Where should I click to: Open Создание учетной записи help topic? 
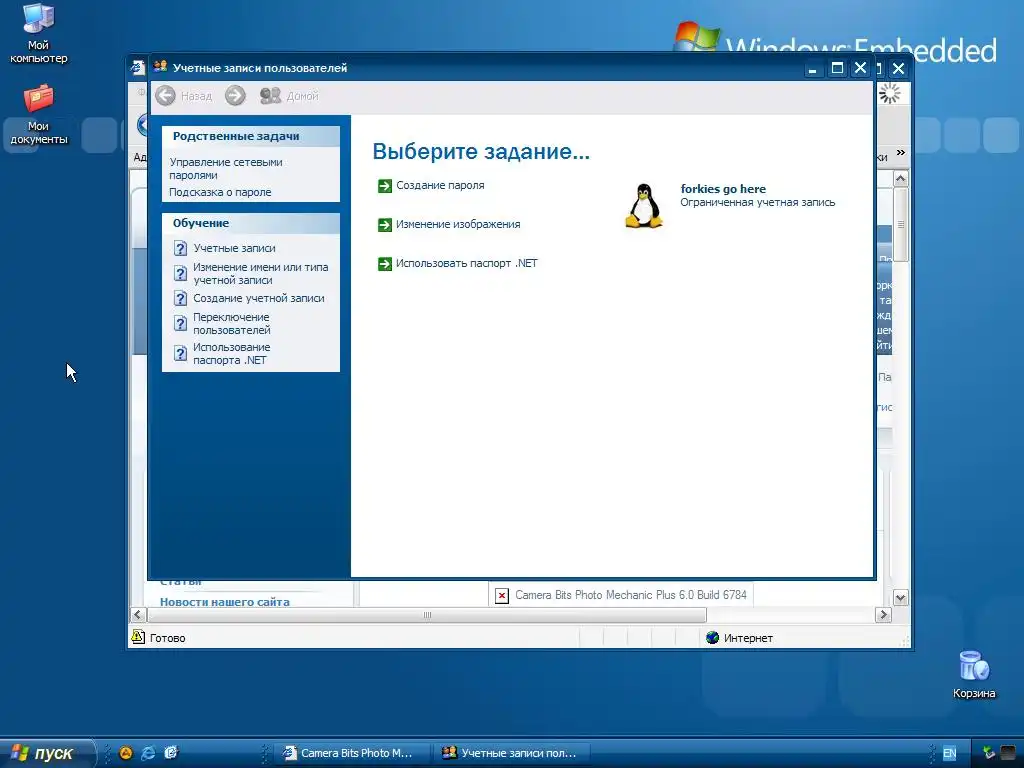pyautogui.click(x=259, y=298)
